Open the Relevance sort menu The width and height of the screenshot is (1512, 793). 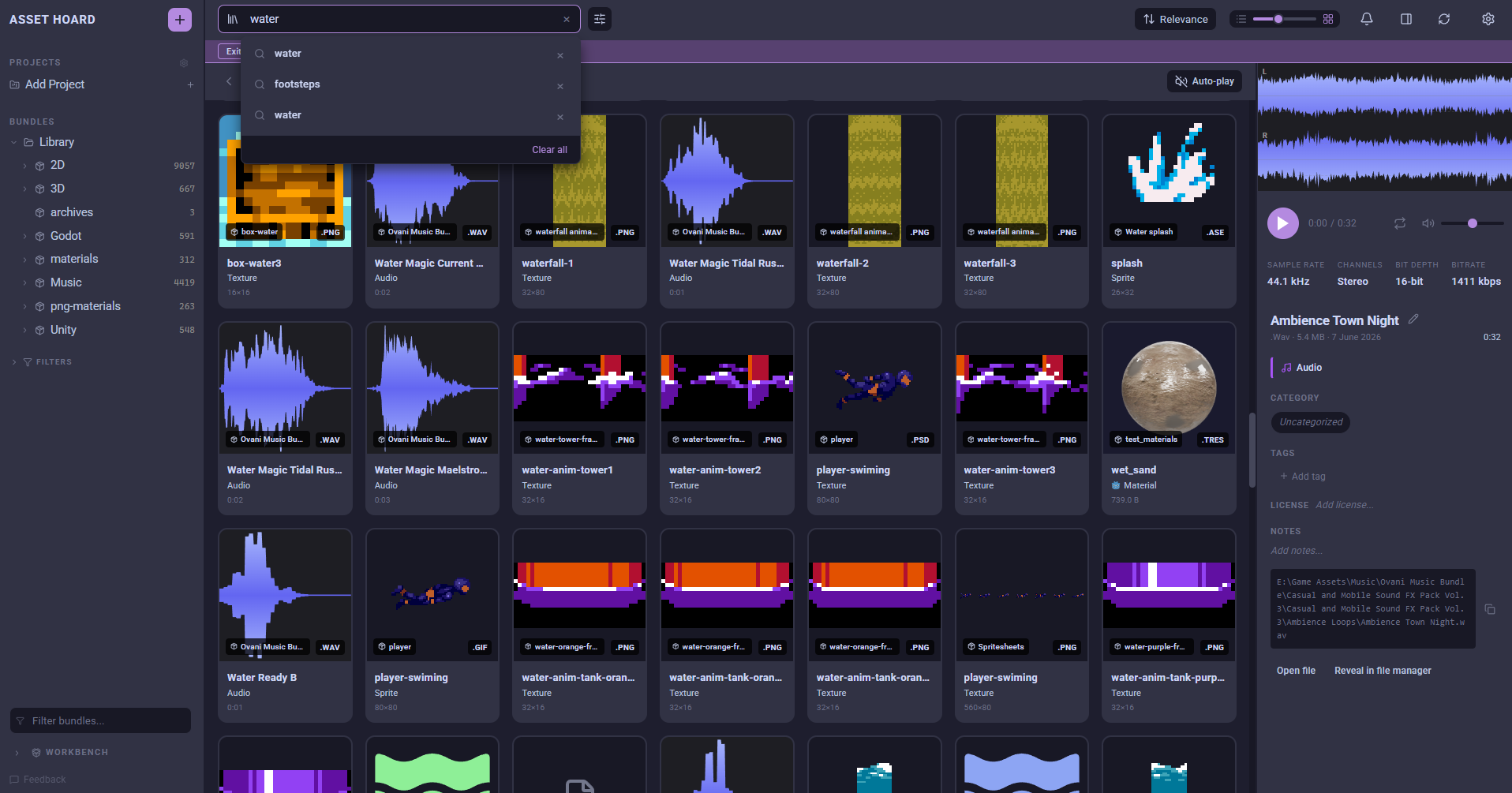(x=1175, y=19)
